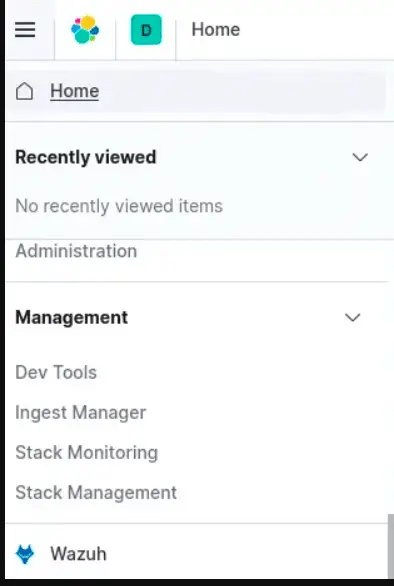Open the Administration menu entry
The width and height of the screenshot is (394, 586).
point(76,251)
